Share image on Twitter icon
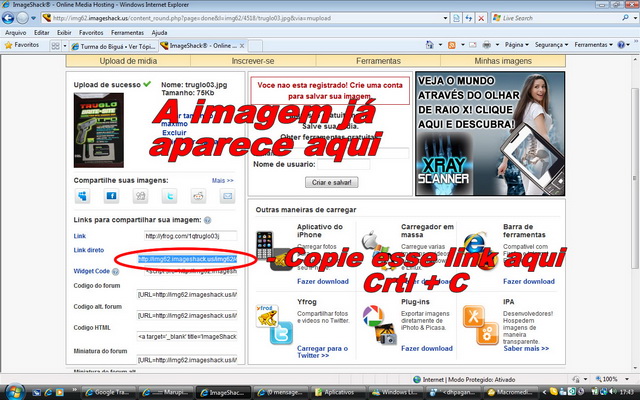Image resolution: width=640 pixels, height=400 pixels. point(169,196)
